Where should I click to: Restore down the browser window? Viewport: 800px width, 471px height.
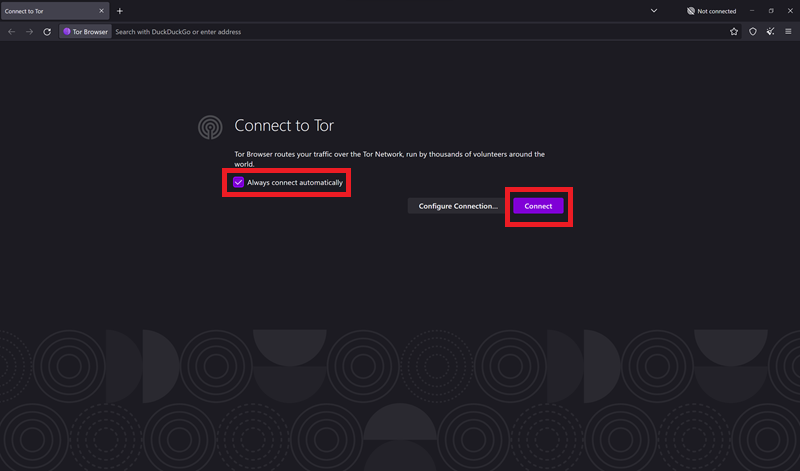tap(771, 11)
